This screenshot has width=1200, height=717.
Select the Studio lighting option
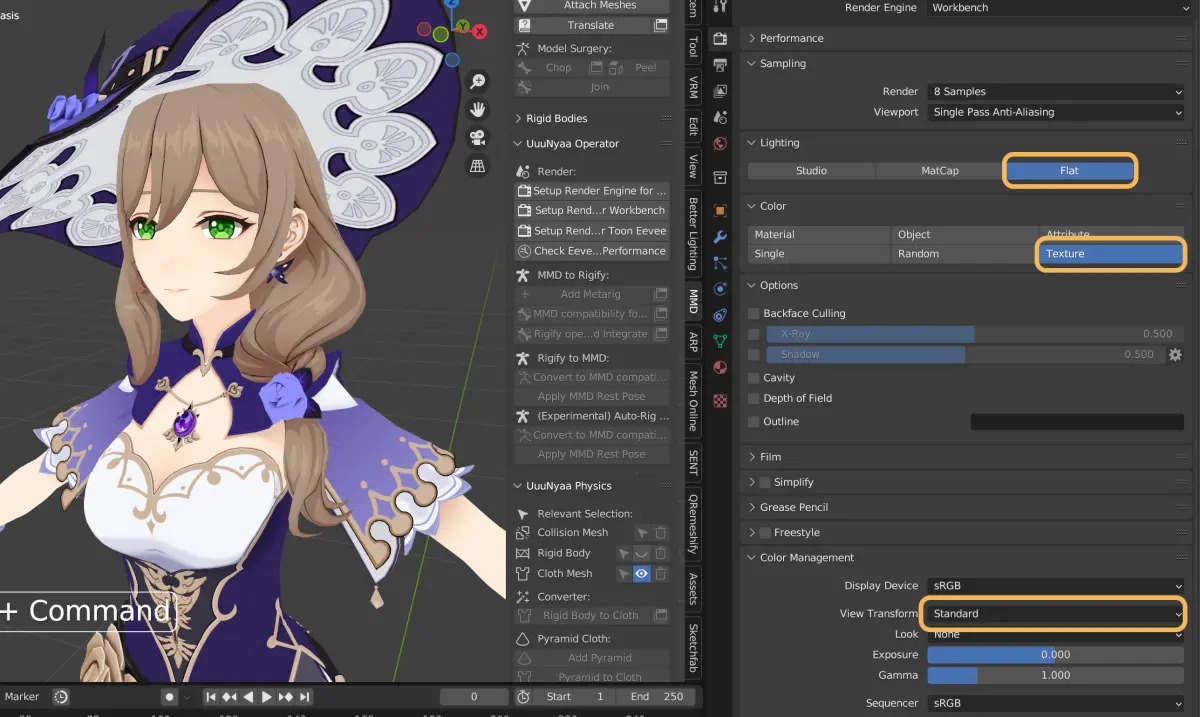811,171
